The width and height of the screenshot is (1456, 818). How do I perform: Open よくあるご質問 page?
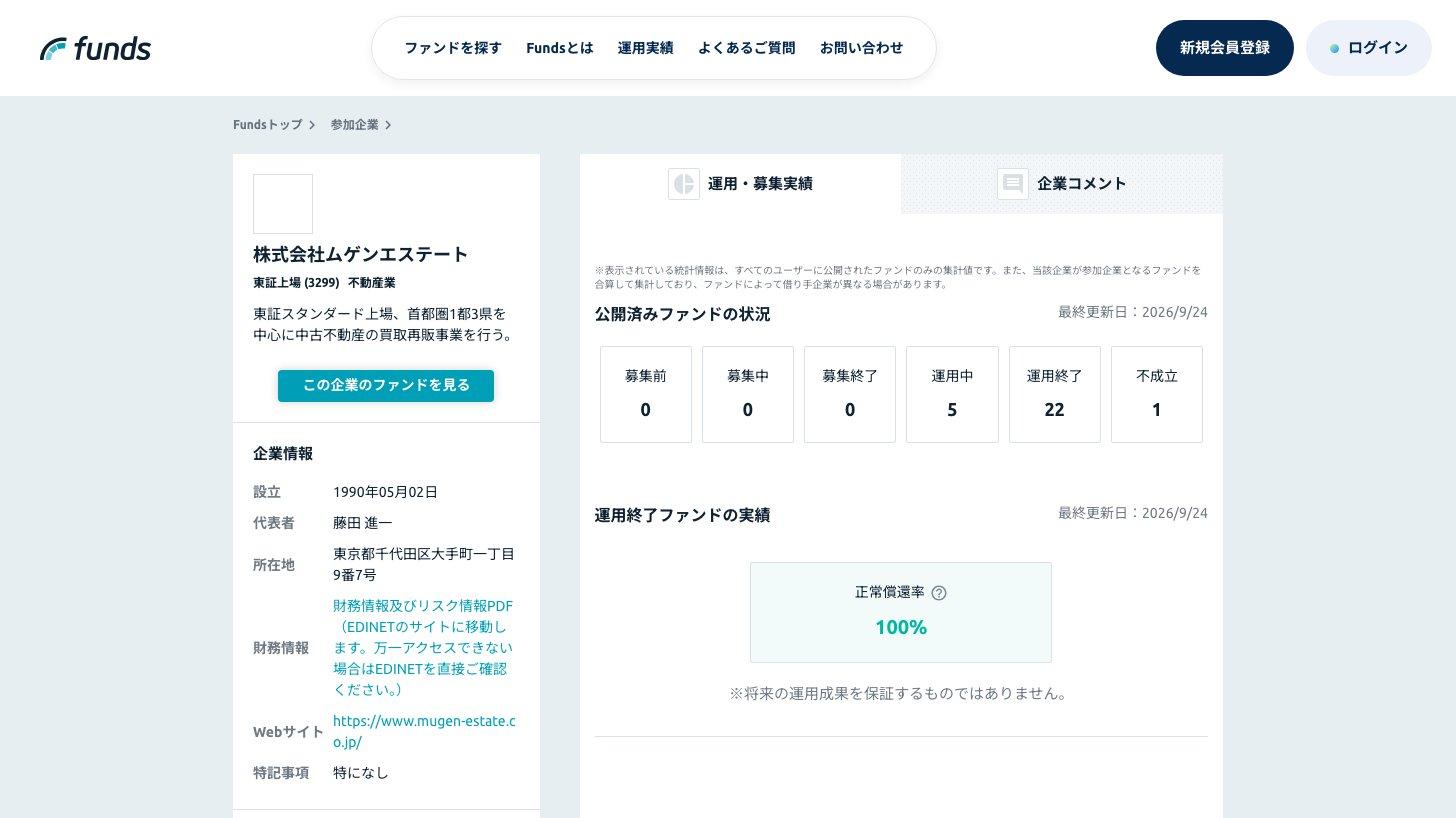(x=747, y=48)
